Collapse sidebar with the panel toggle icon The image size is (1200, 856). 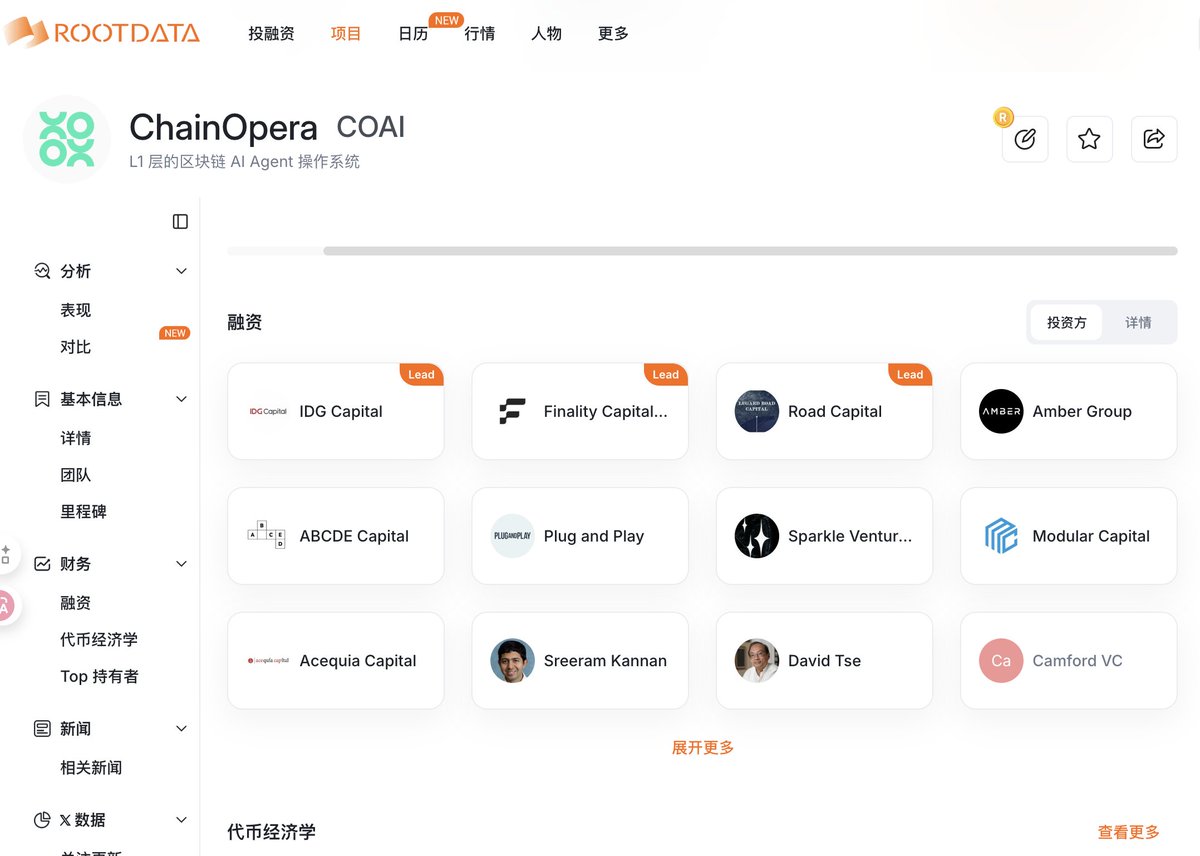180,222
